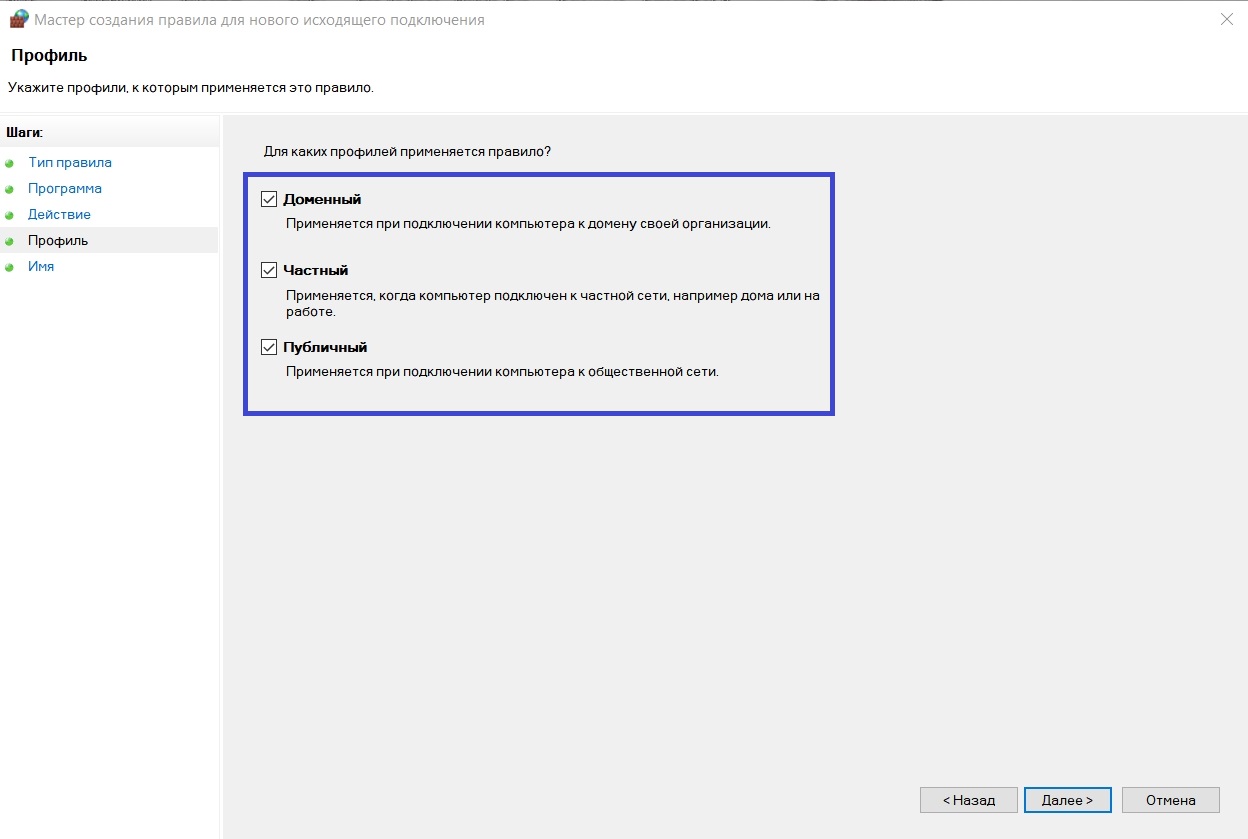Click the question 'Для каких профилей применяется правило?'
This screenshot has width=1248, height=839.
pos(407,151)
